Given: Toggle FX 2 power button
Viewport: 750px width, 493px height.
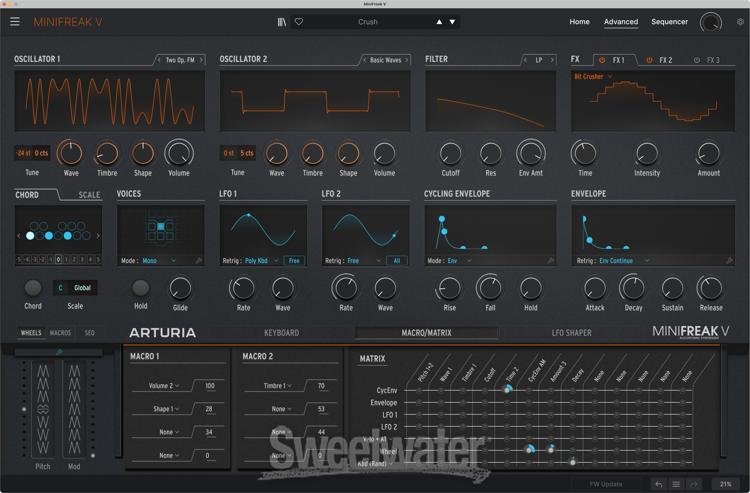Looking at the screenshot, I should [650, 60].
